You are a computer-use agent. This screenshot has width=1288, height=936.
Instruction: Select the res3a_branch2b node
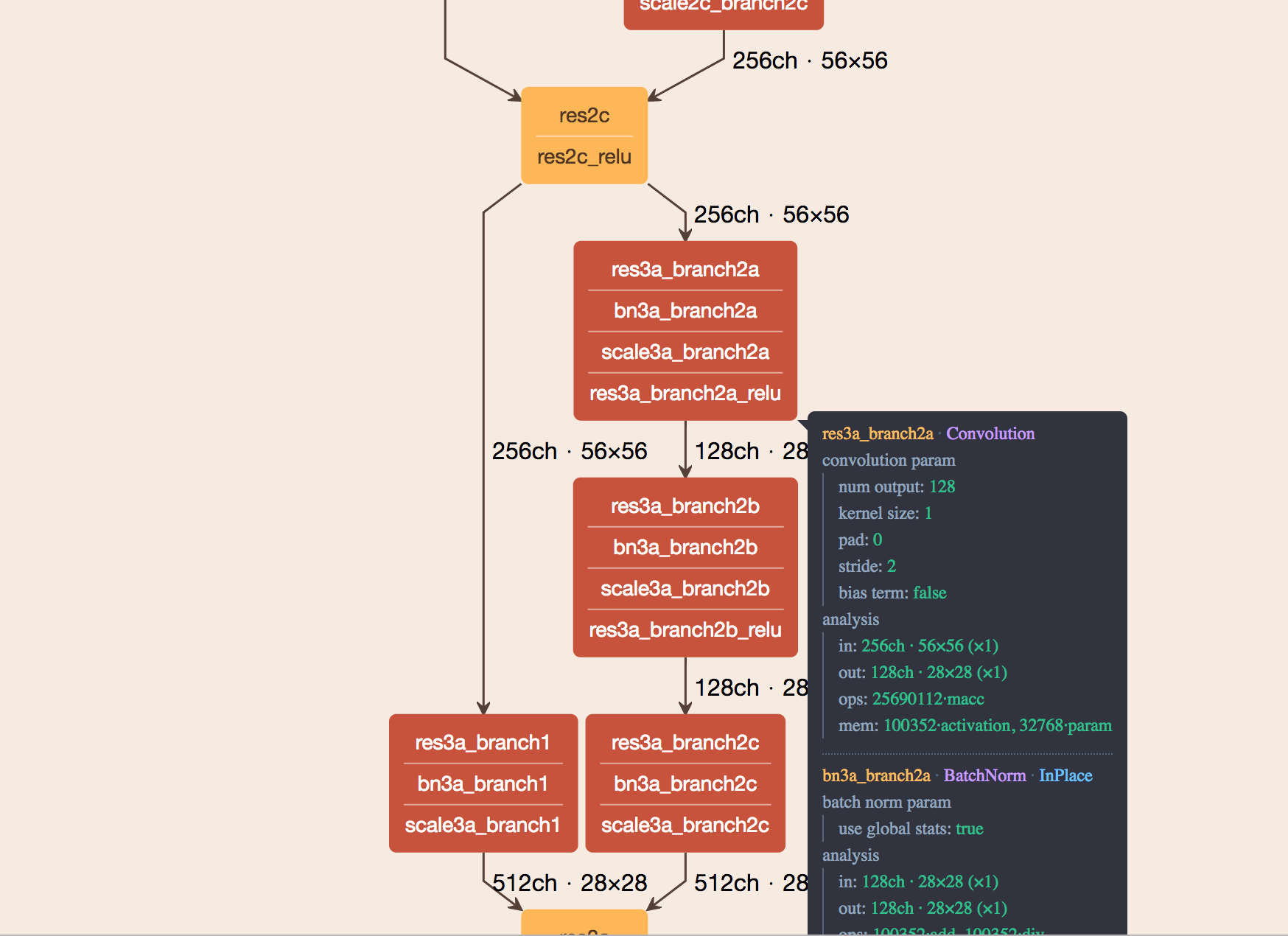pos(684,506)
